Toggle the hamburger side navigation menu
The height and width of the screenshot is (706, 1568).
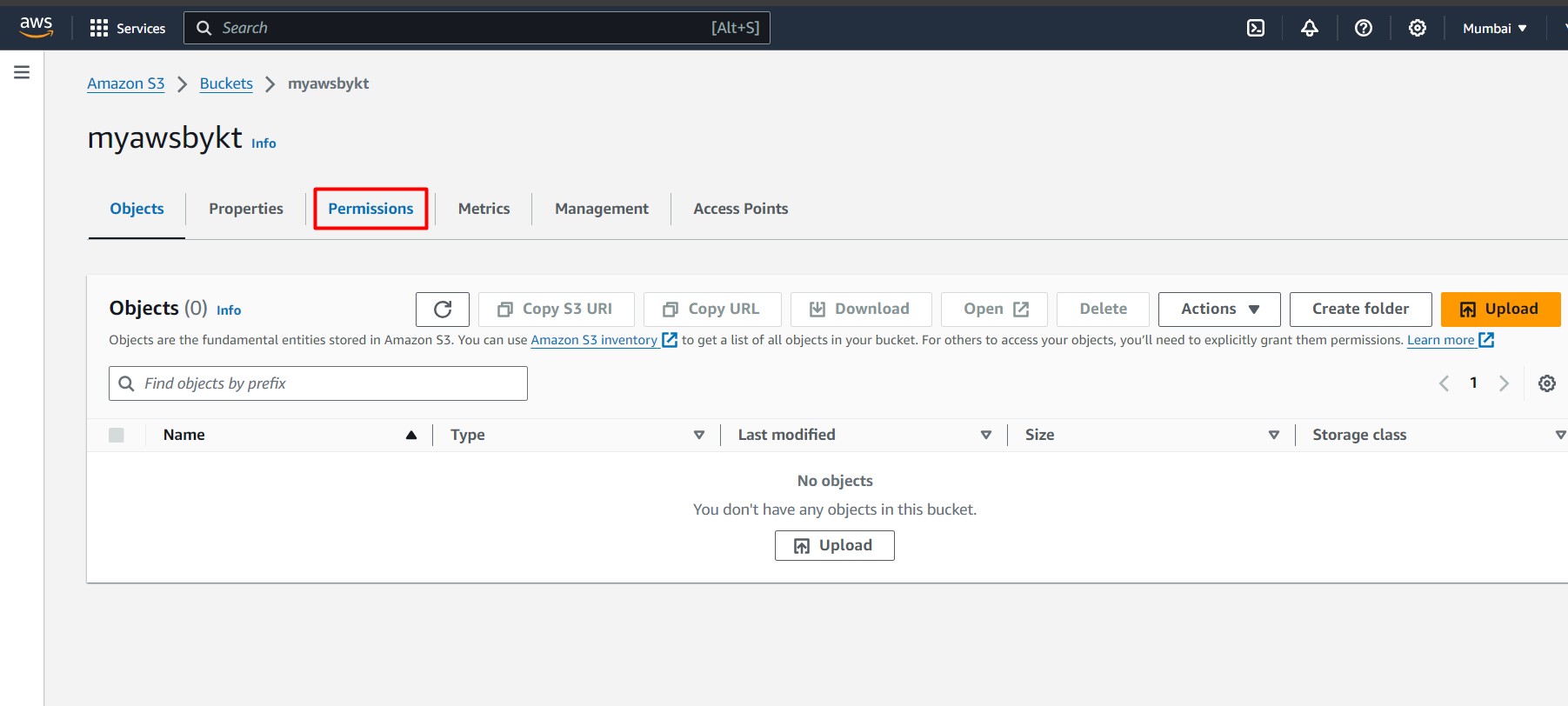tap(22, 72)
